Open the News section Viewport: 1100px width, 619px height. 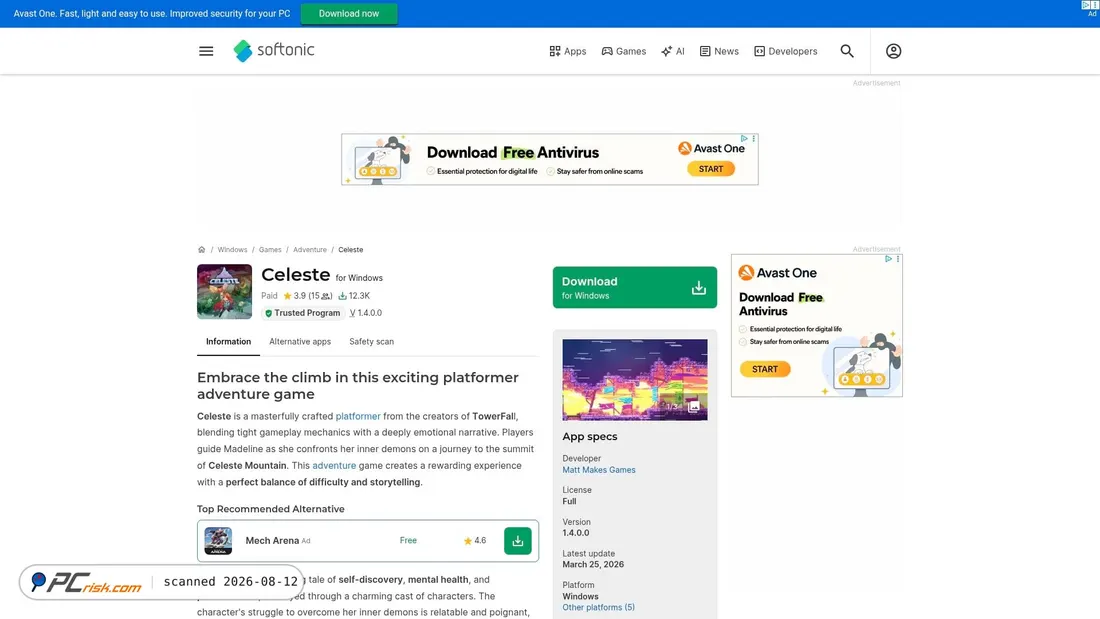click(719, 51)
